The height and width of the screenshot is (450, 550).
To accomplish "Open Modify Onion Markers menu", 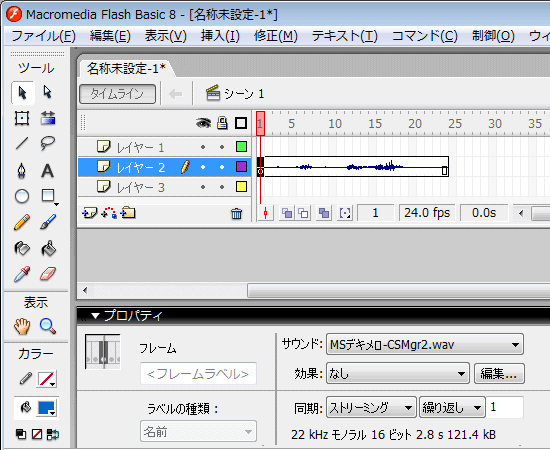I will point(345,213).
